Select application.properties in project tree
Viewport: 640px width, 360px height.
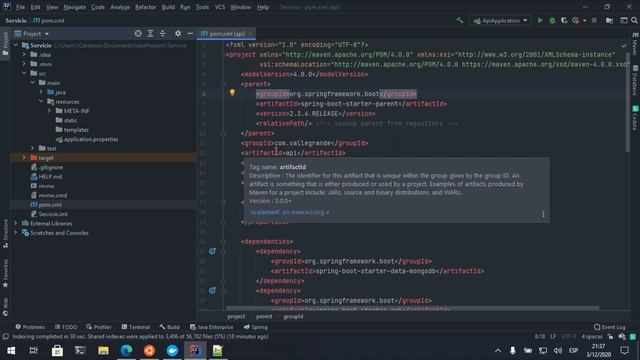[91, 139]
